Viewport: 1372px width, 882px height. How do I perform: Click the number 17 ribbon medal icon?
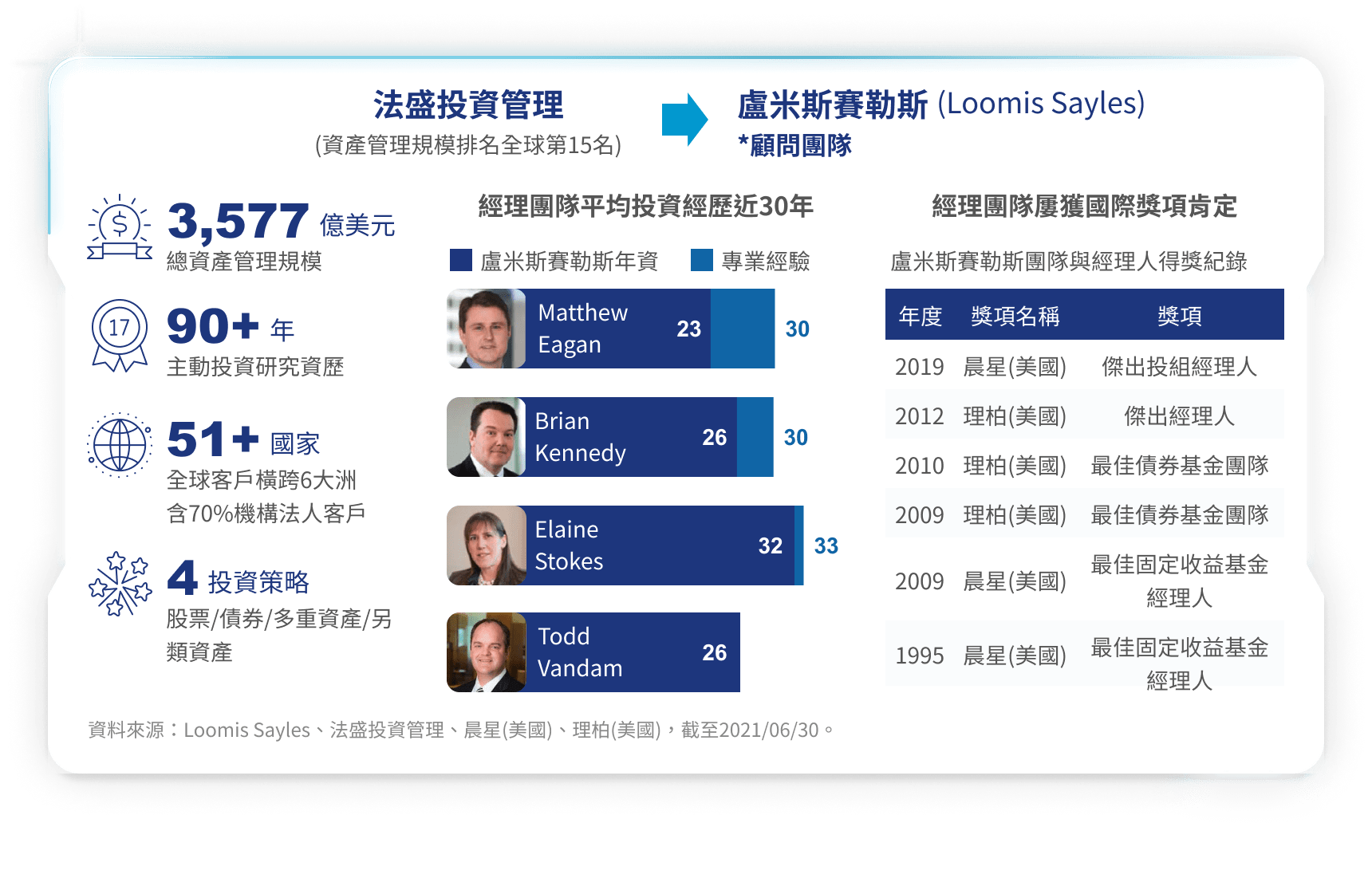click(x=120, y=336)
